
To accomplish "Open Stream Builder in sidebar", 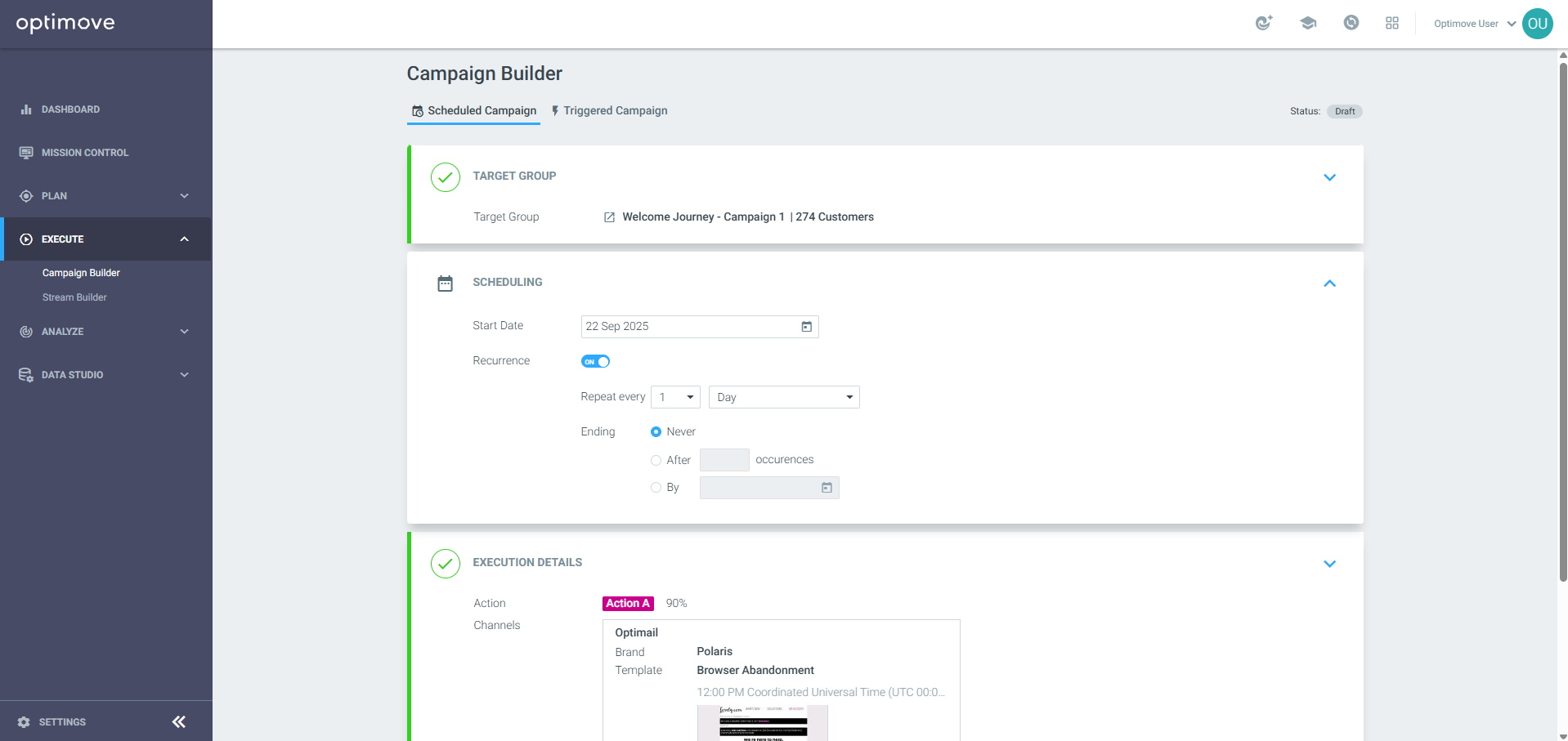I will (74, 297).
